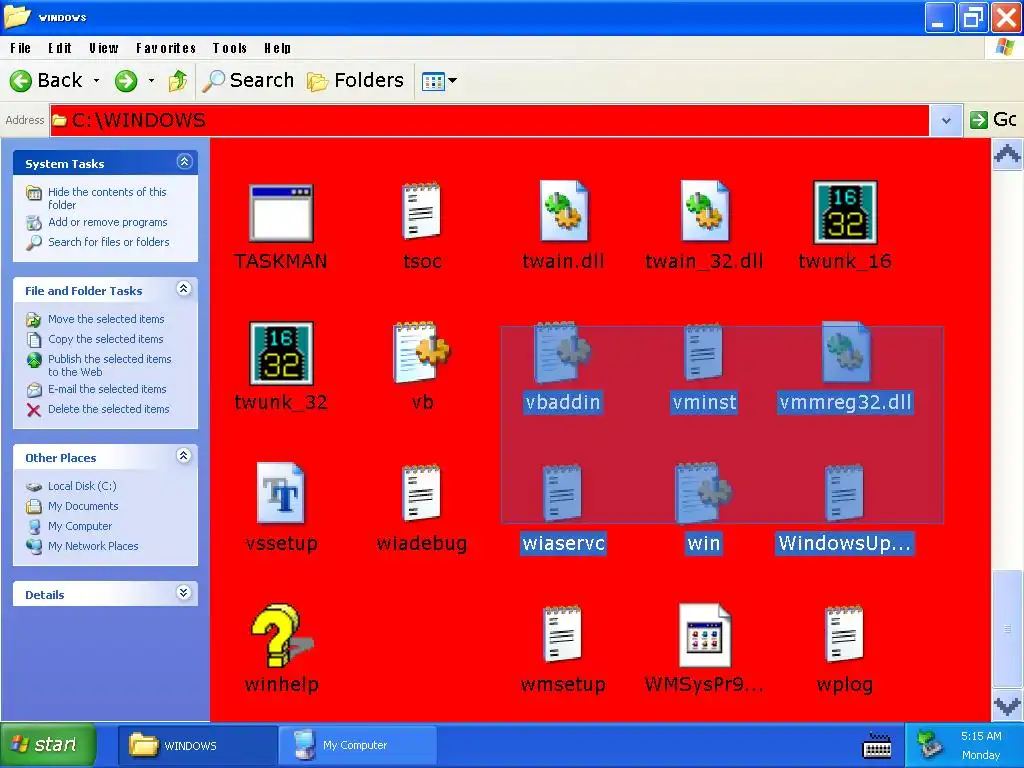Image resolution: width=1024 pixels, height=768 pixels.
Task: Click E-mail the selected items
Action: click(x=107, y=389)
